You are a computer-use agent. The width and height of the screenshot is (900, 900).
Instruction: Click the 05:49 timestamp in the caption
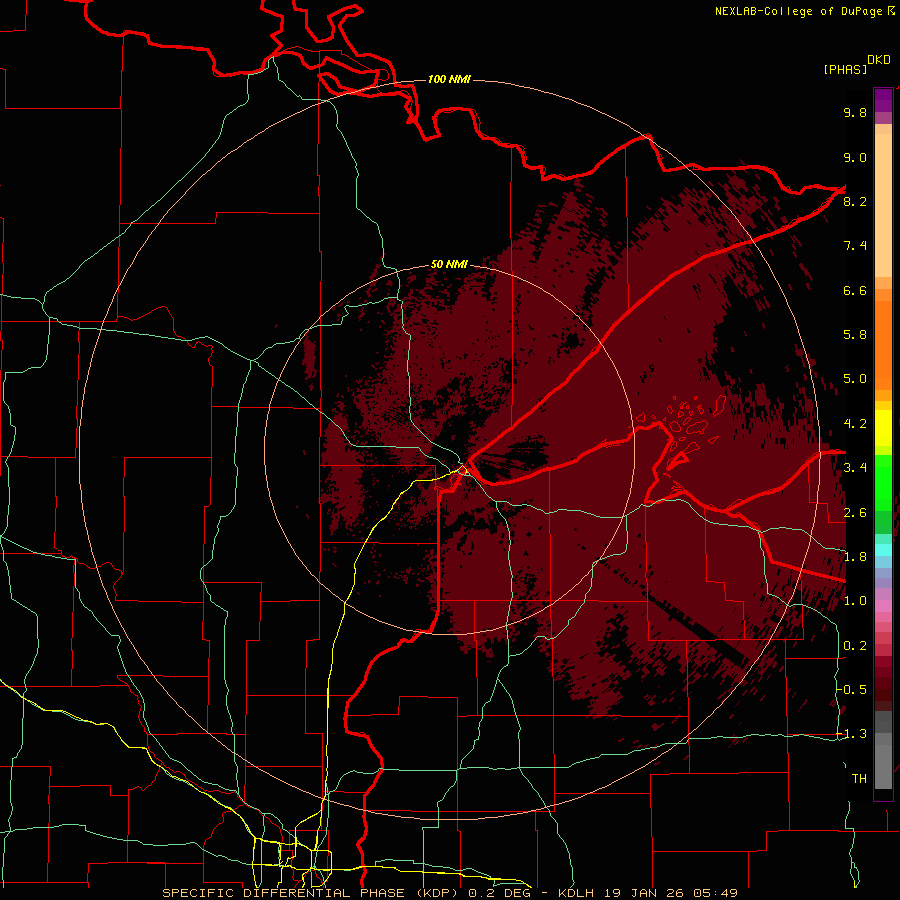[715, 893]
